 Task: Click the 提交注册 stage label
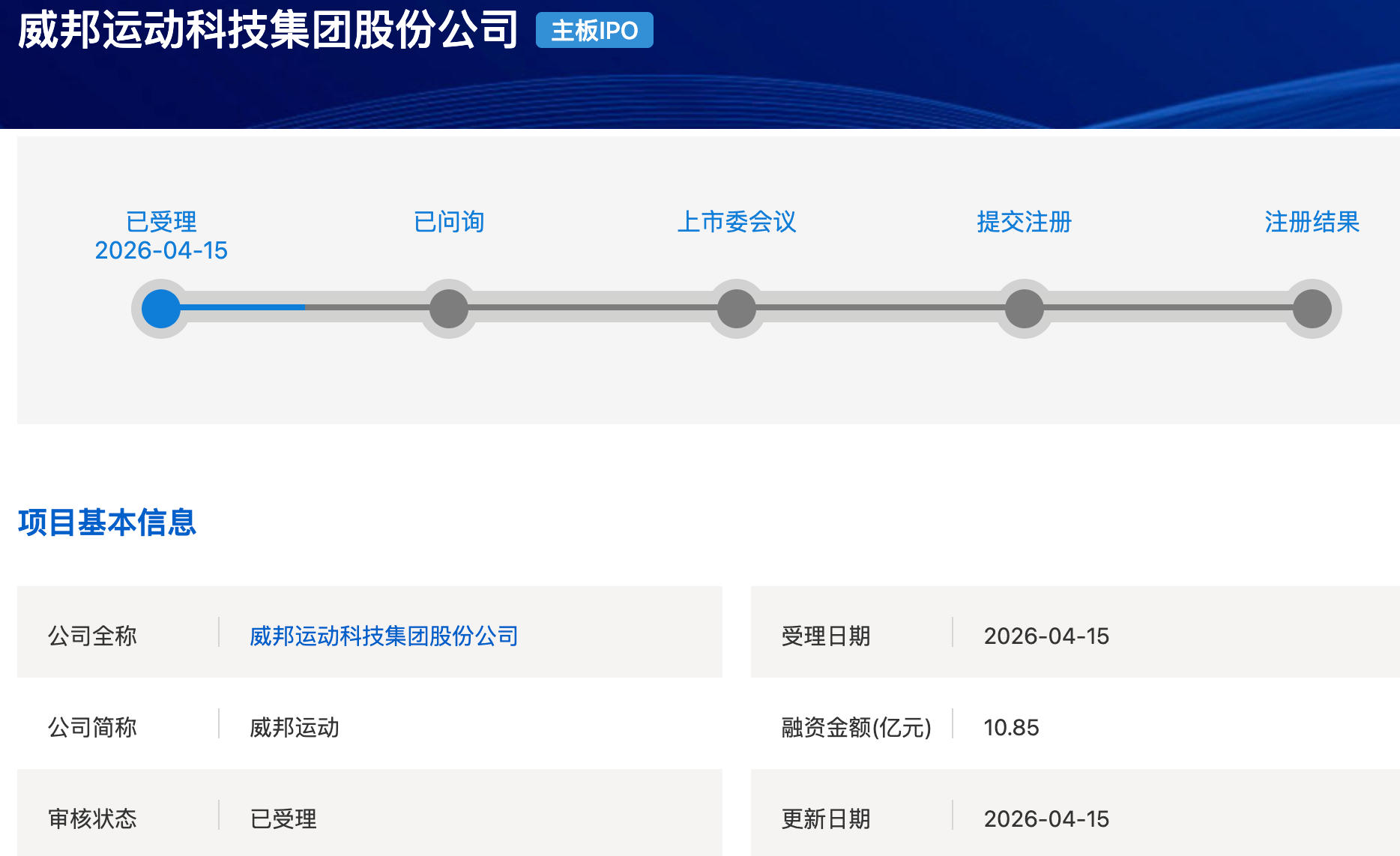pos(1025,222)
